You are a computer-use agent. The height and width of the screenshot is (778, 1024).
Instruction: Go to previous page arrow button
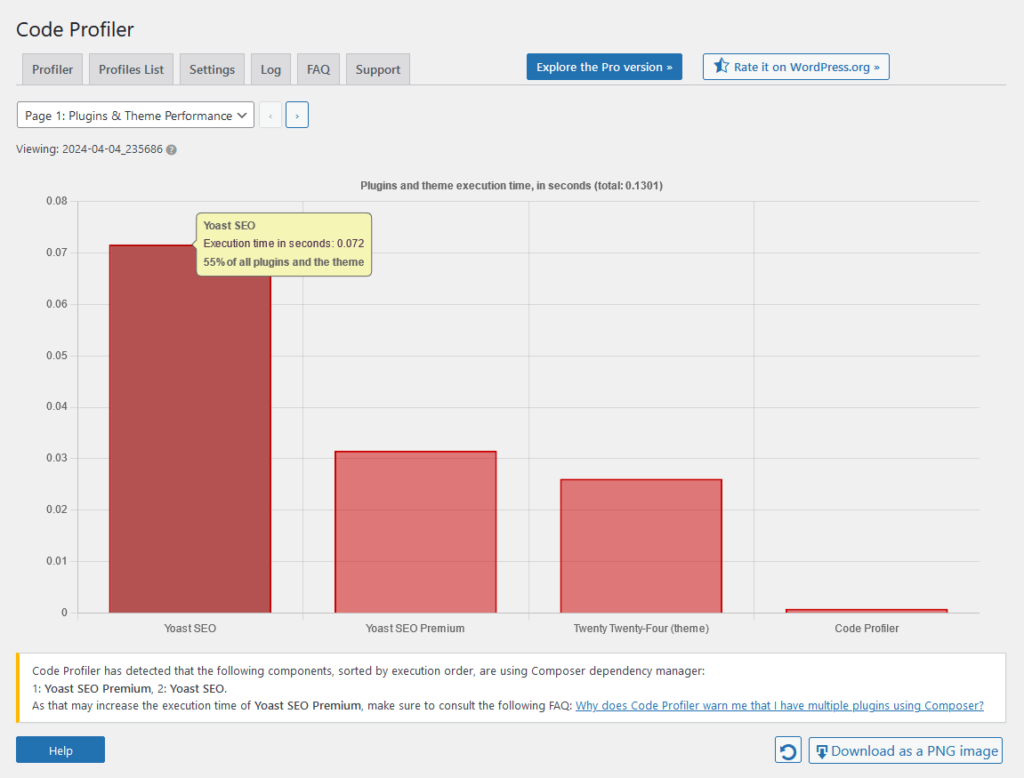pos(270,116)
